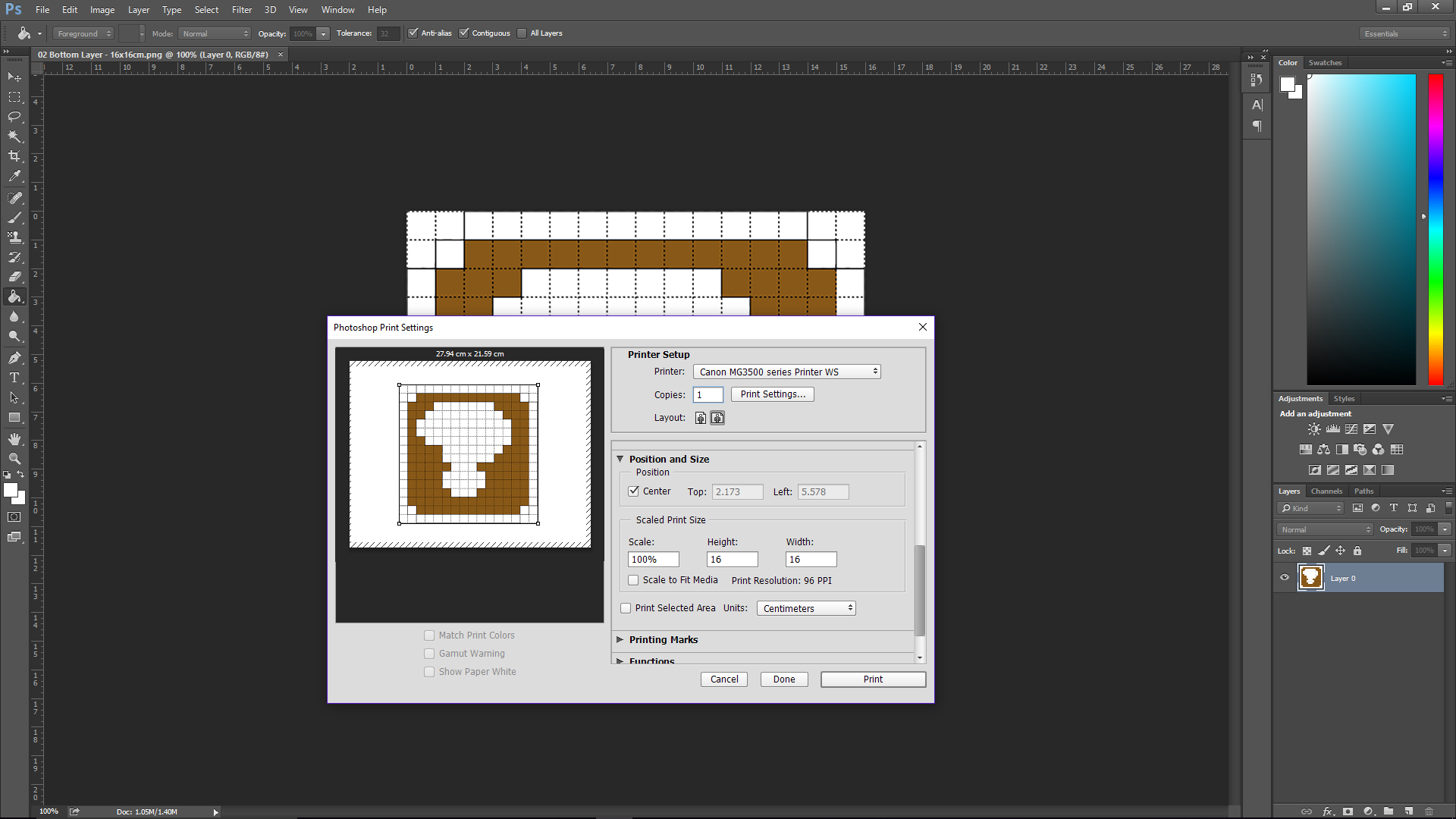The height and width of the screenshot is (819, 1456).
Task: Uncheck the Center position option
Action: coord(634,491)
